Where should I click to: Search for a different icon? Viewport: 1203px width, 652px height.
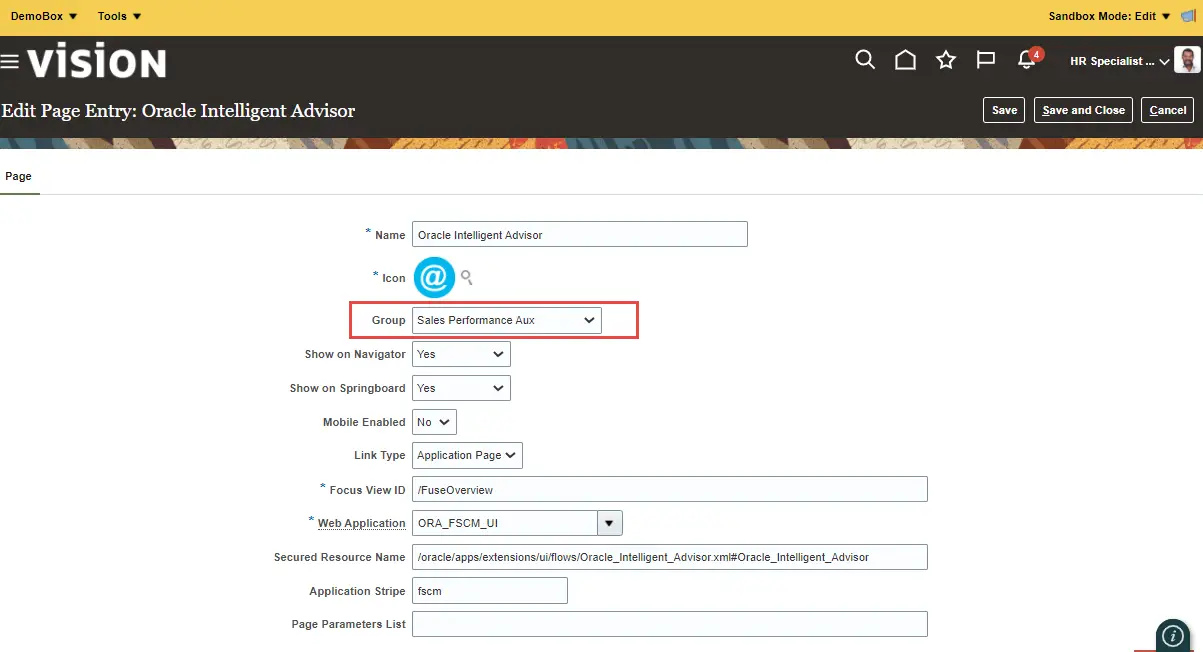click(466, 277)
